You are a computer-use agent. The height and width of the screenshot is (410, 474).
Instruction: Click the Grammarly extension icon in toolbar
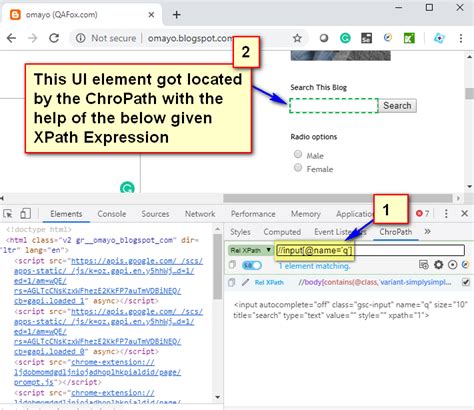pyautogui.click(x=345, y=38)
